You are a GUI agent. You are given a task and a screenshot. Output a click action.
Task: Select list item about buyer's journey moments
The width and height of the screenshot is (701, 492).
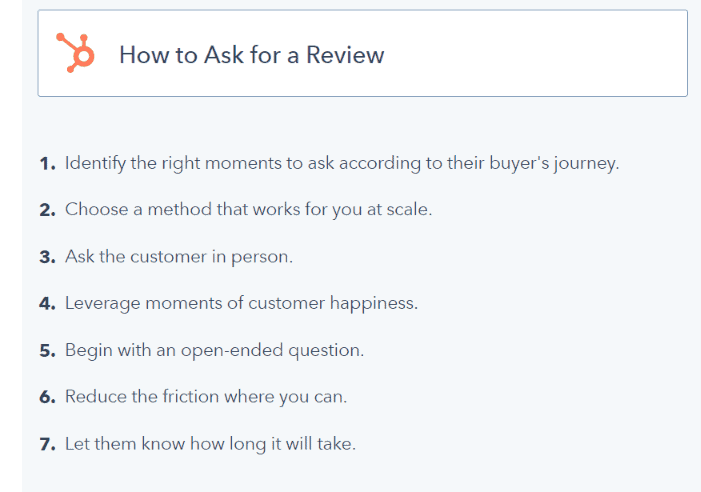[342, 164]
